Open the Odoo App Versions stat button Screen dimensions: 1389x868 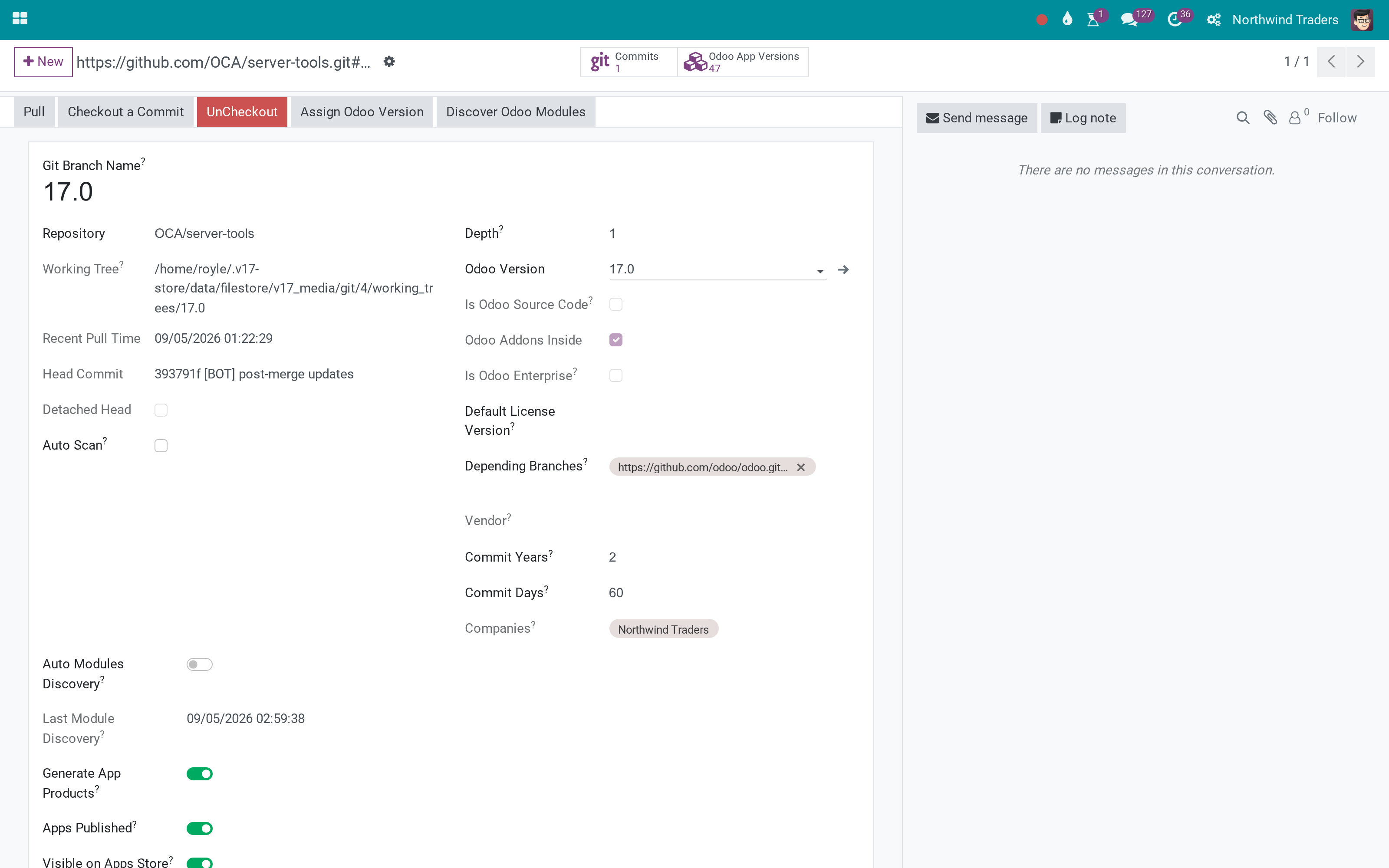(743, 62)
